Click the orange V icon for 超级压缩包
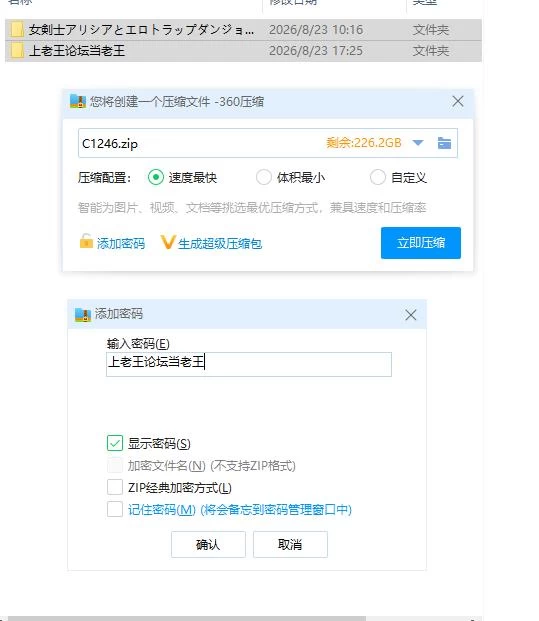This screenshot has height=621, width=539. pos(168,242)
